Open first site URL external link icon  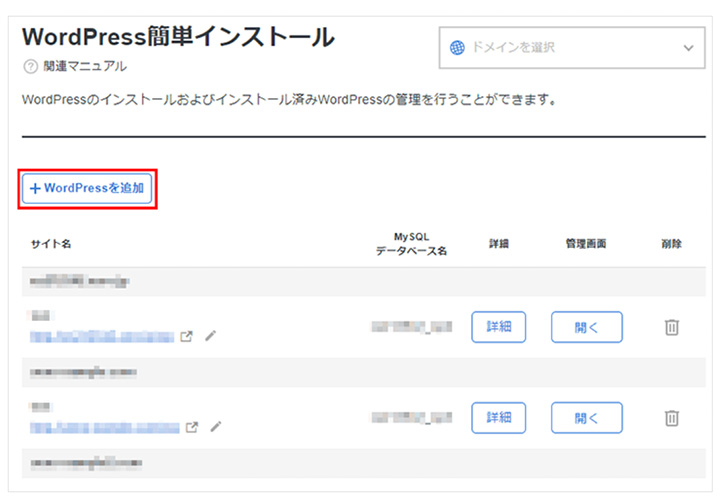click(x=186, y=336)
